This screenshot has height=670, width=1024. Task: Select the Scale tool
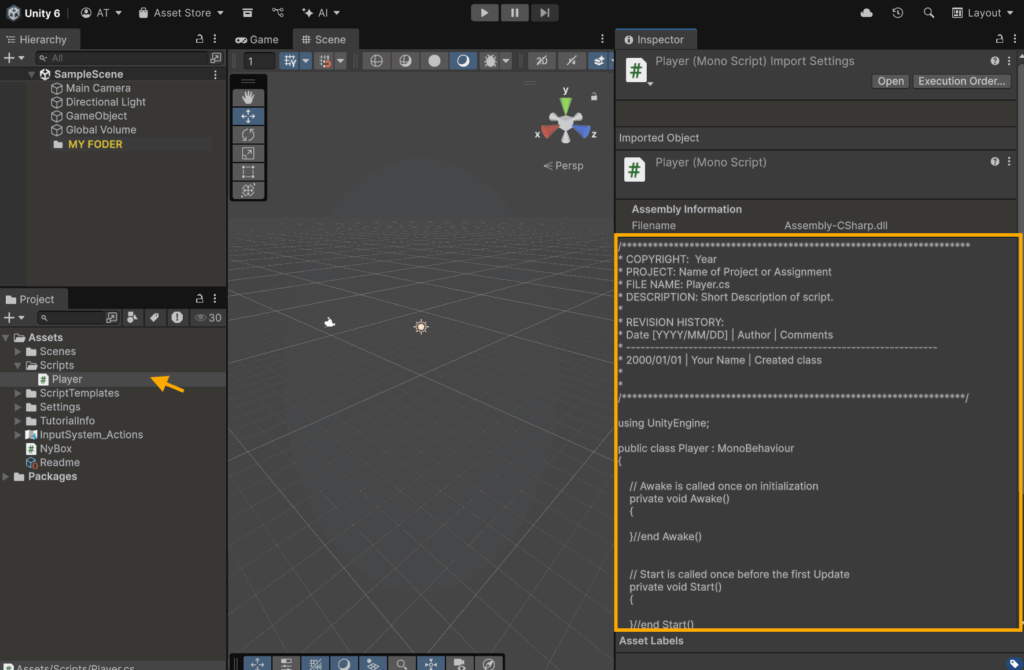tap(248, 153)
